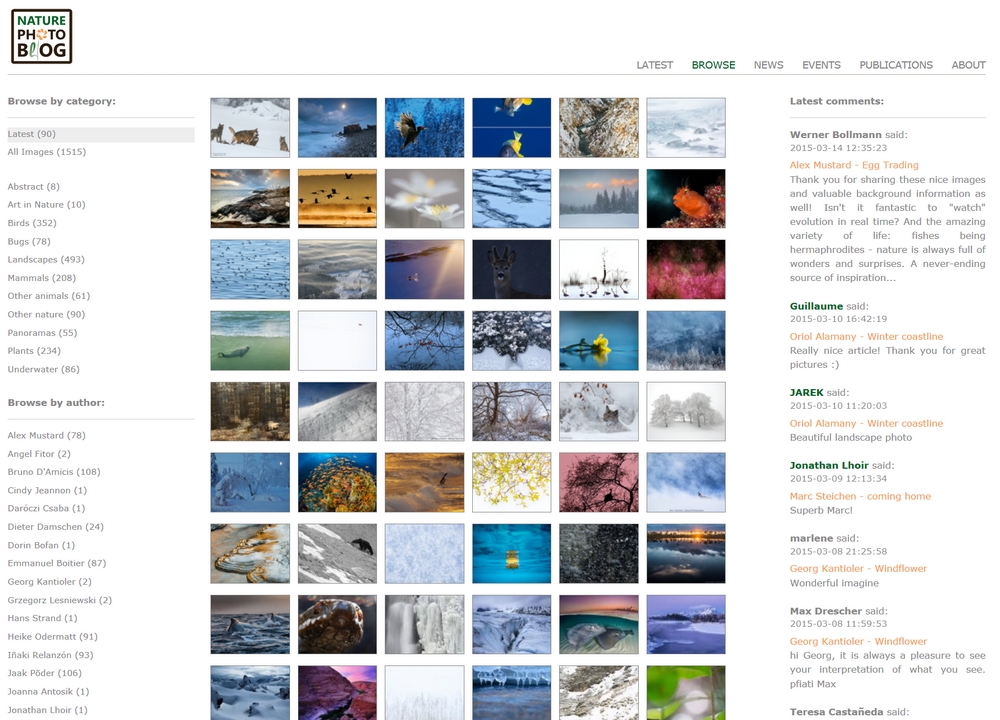Image resolution: width=1000 pixels, height=720 pixels.
Task: Open the purple canyon rocks thumbnail
Action: [337, 693]
